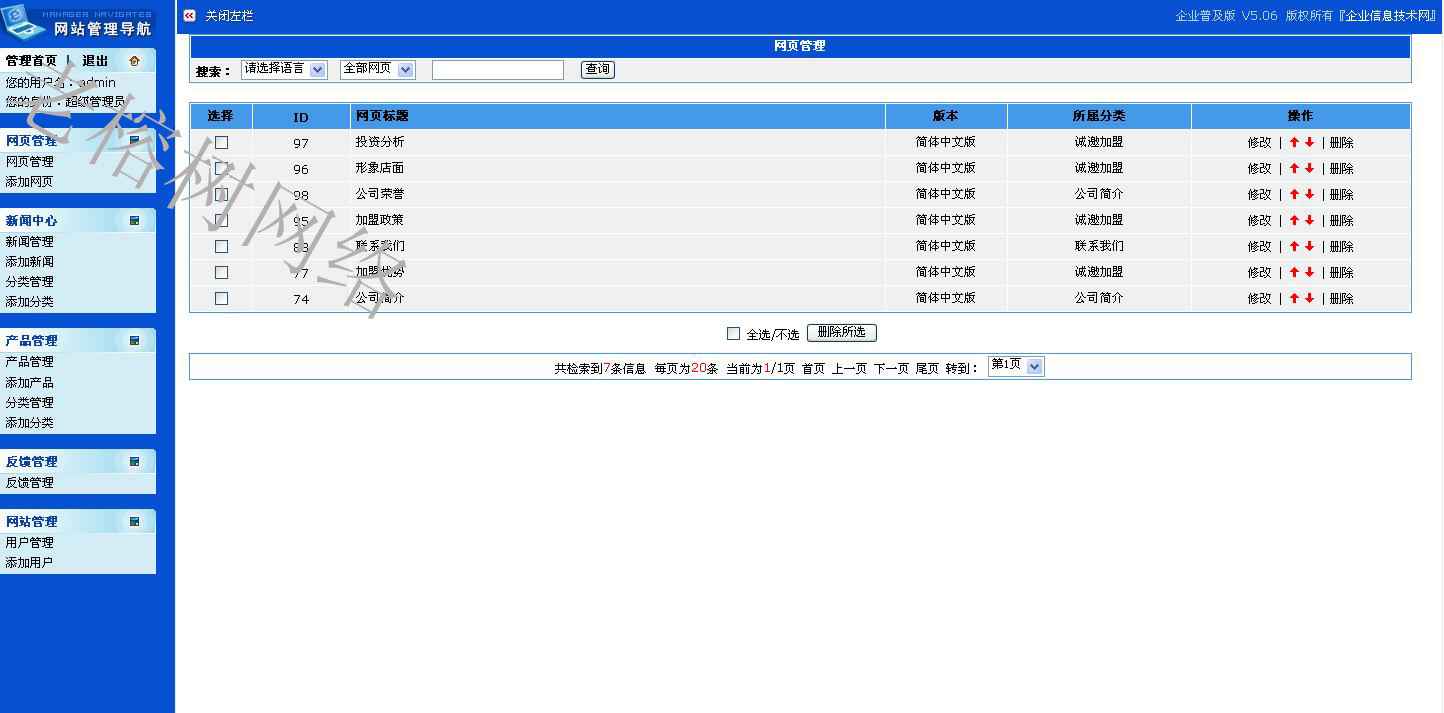This screenshot has width=1444, height=713.
Task: Open 添加新闻 in sidebar
Action: pyautogui.click(x=29, y=261)
